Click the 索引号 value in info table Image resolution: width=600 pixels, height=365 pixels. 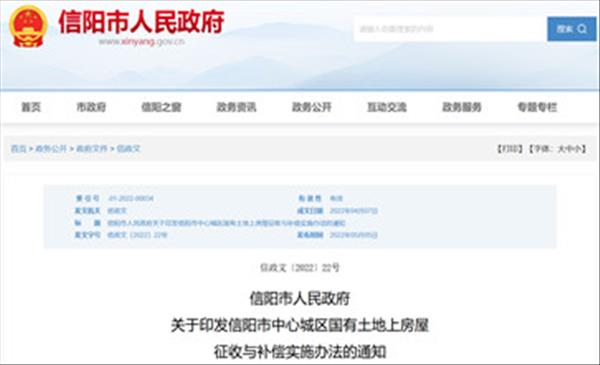click(x=131, y=198)
